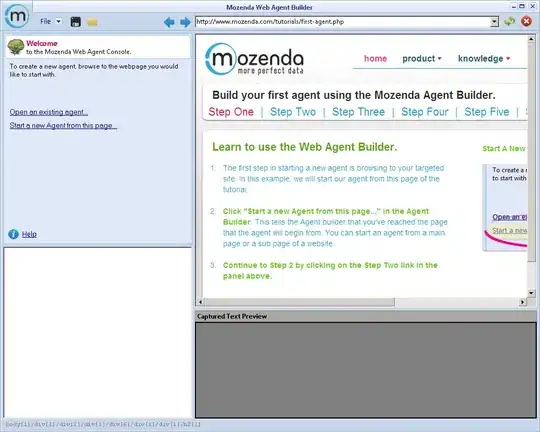Screen dimensions: 540x432
Task: Open the product navigation dropdown
Action: (422, 59)
